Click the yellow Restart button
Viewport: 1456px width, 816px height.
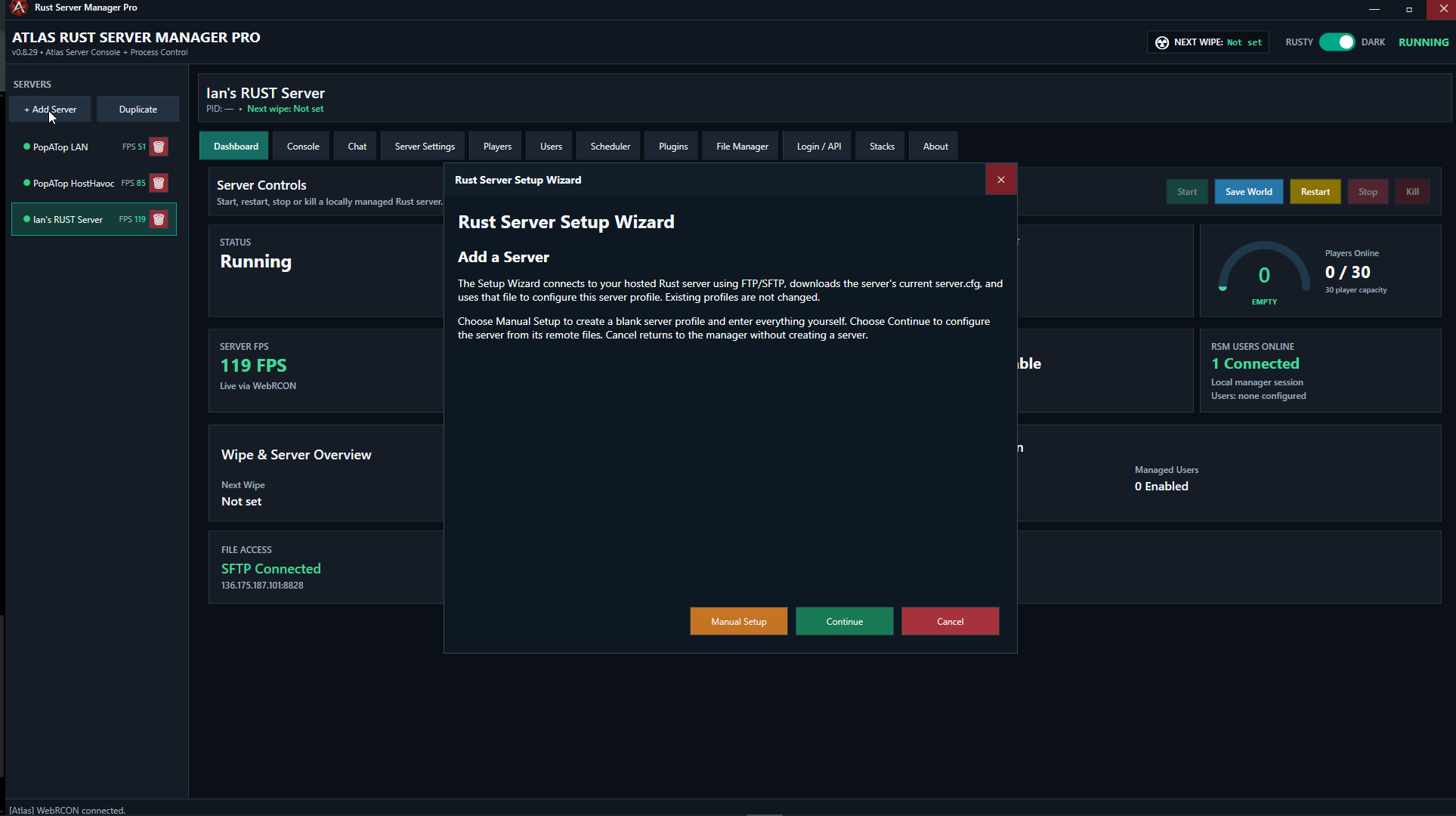1315,192
